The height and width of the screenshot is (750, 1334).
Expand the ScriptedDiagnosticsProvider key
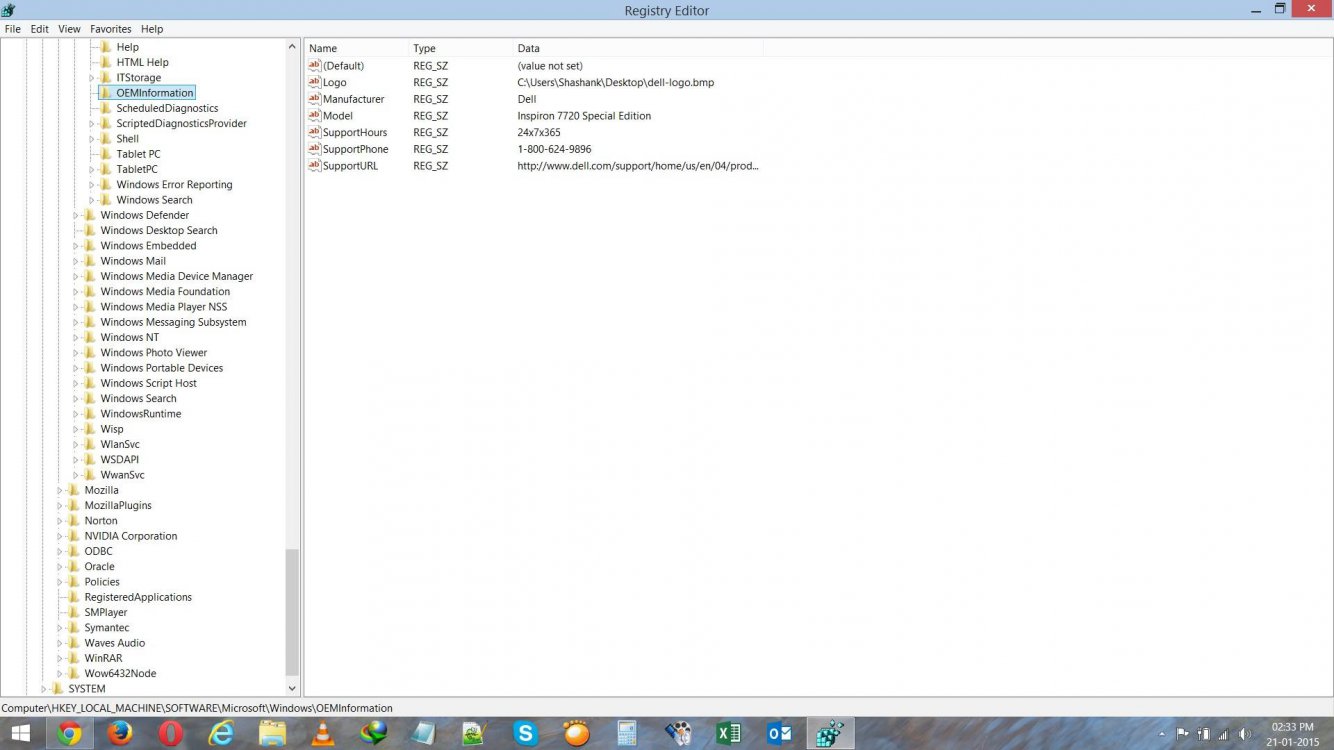click(91, 124)
